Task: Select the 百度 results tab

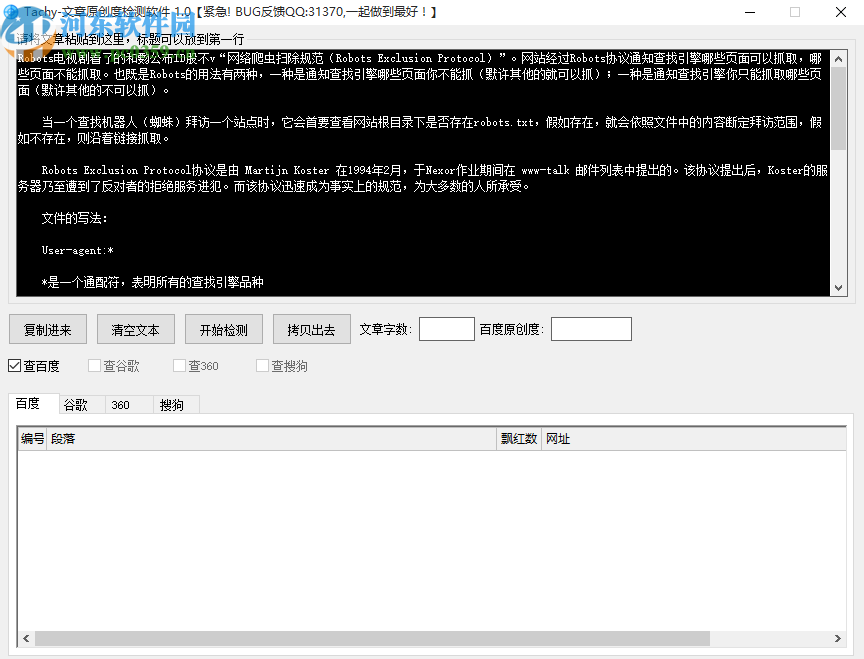Action: [x=32, y=404]
